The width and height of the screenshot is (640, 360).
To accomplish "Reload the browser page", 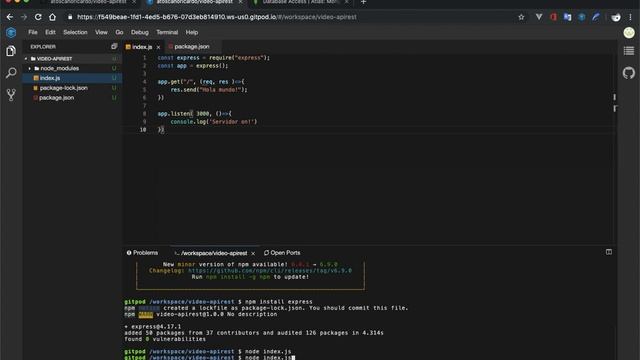I will 38,17.
